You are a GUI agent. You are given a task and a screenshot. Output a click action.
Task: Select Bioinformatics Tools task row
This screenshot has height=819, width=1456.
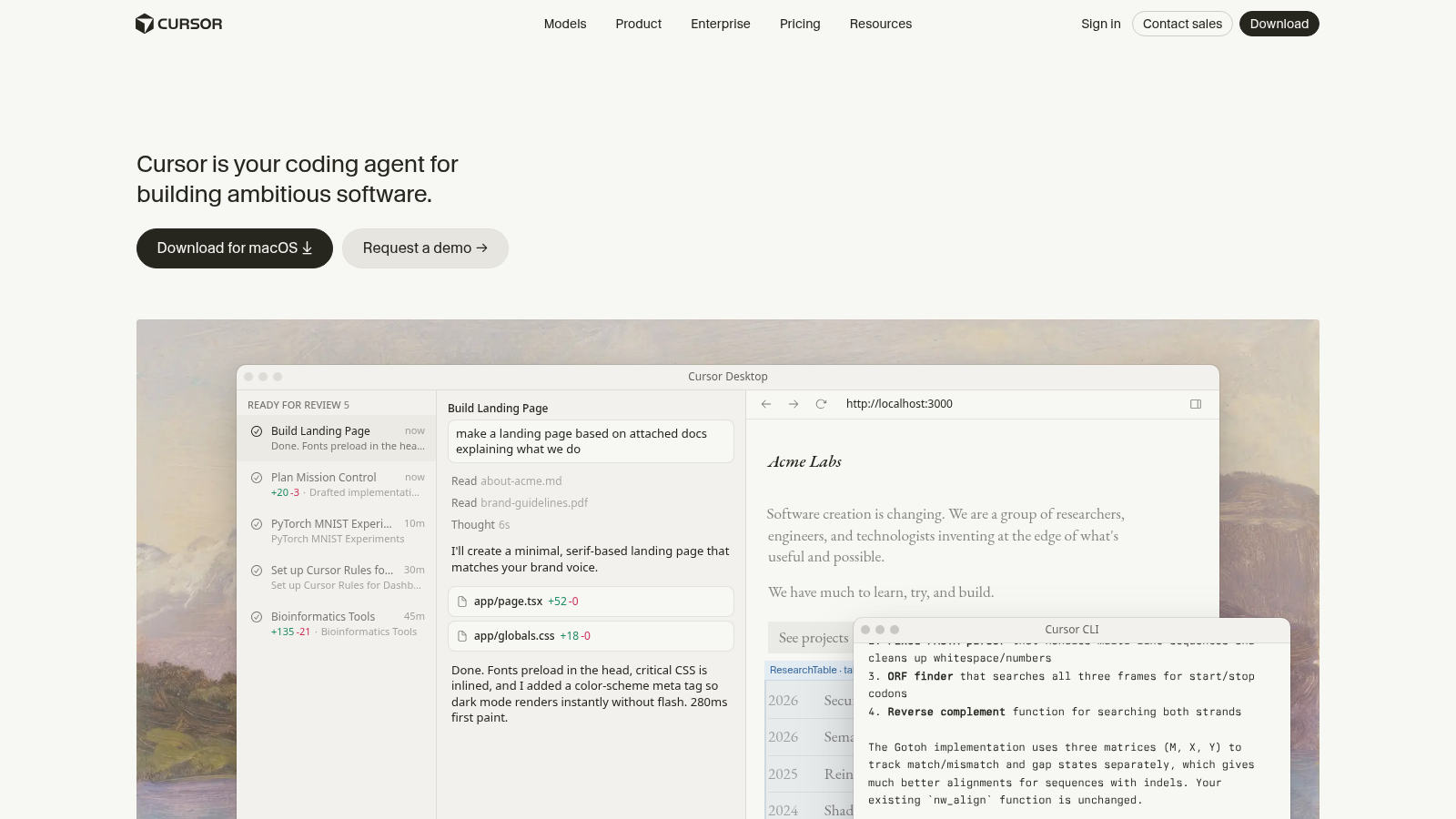coord(337,624)
